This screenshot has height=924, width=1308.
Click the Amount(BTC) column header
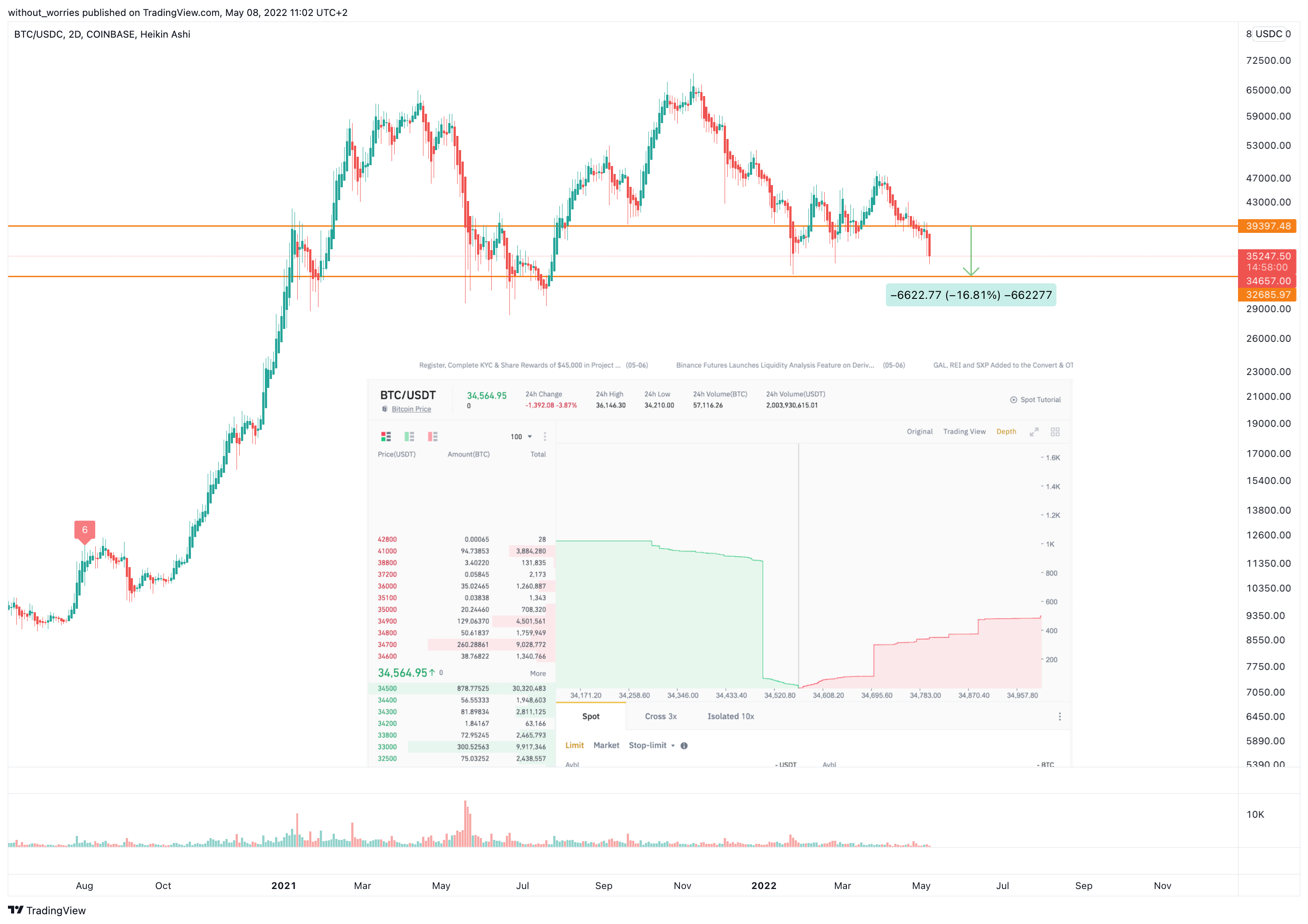coord(468,454)
